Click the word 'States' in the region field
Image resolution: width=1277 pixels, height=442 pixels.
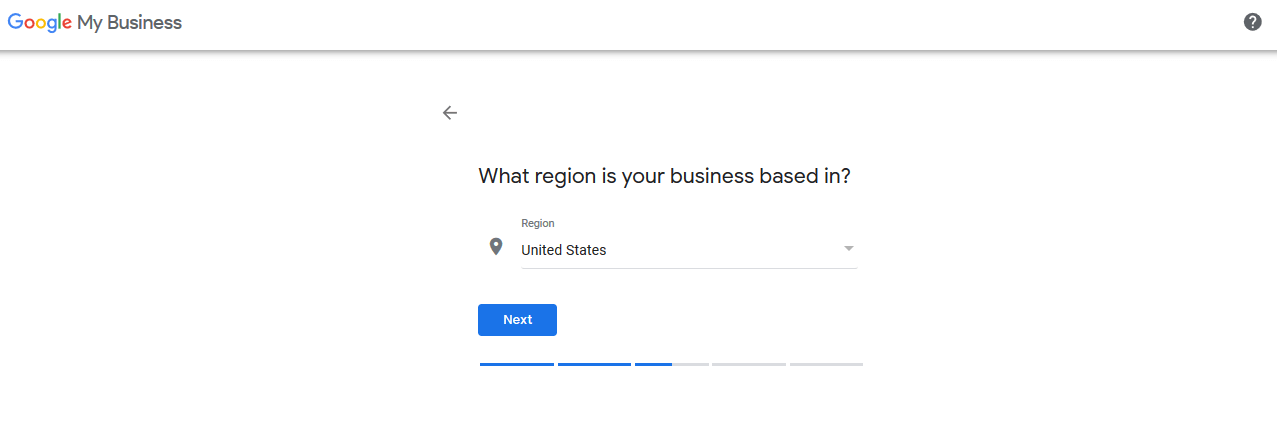585,250
